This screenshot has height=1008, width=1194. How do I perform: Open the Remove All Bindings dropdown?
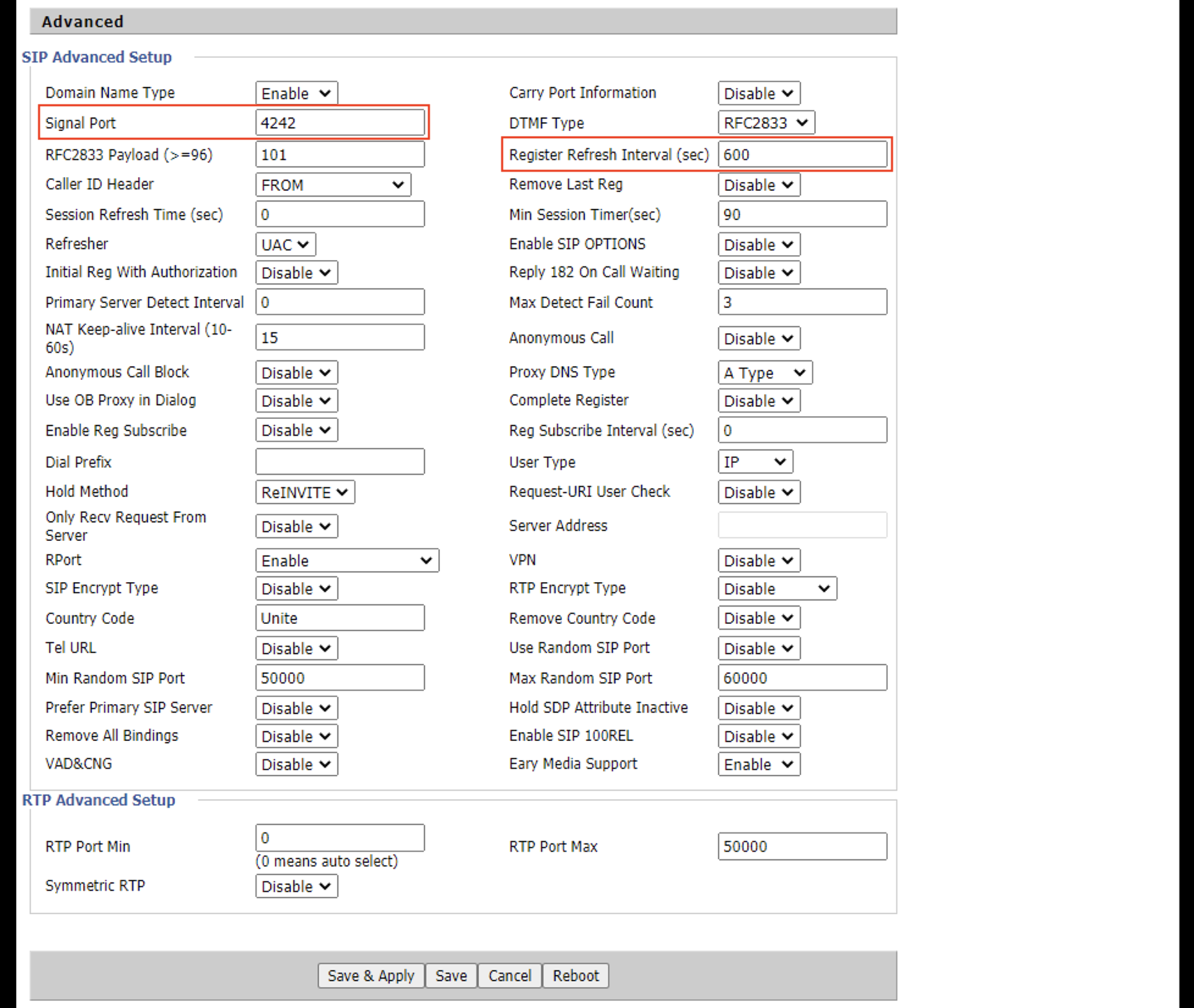click(296, 736)
